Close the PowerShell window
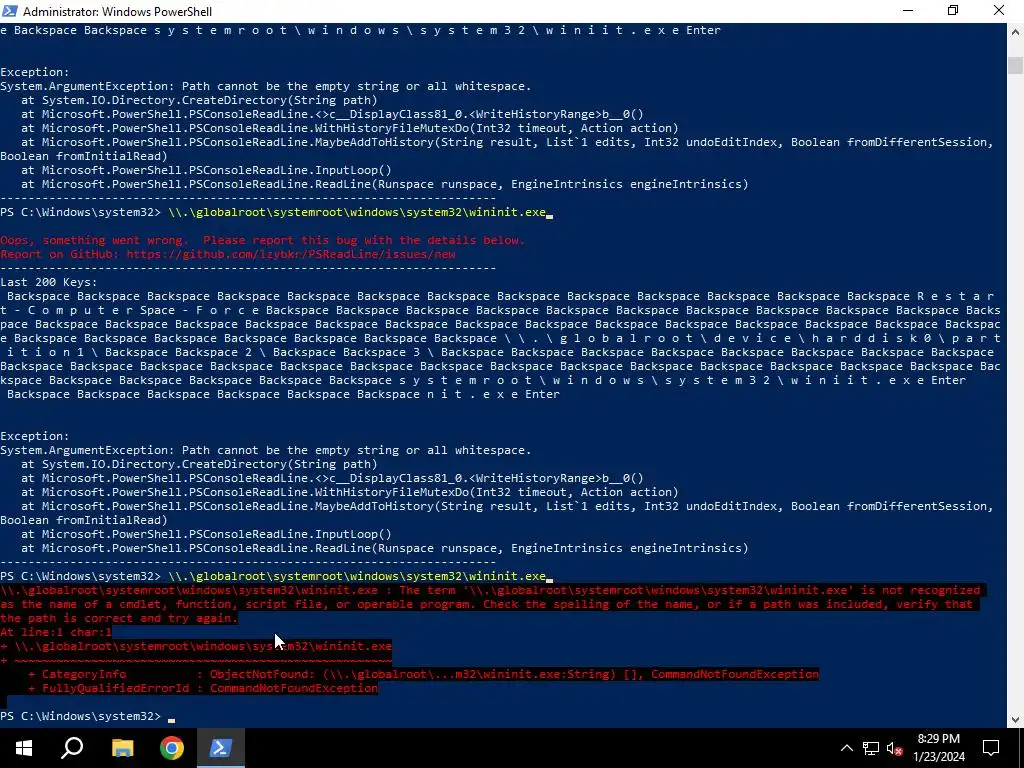The image size is (1024, 768). pos(999,11)
